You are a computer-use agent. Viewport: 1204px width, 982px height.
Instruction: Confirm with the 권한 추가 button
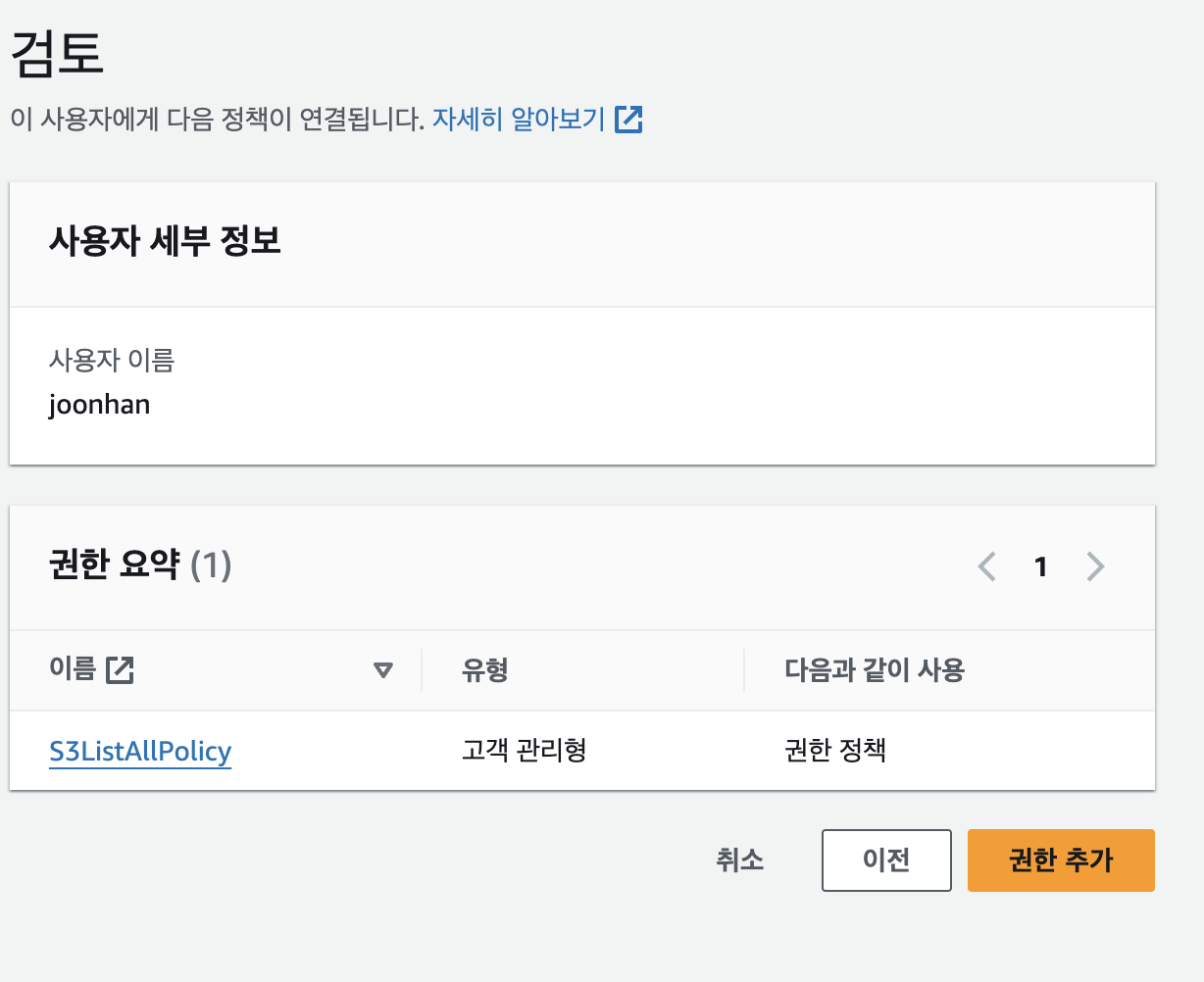click(x=1061, y=860)
